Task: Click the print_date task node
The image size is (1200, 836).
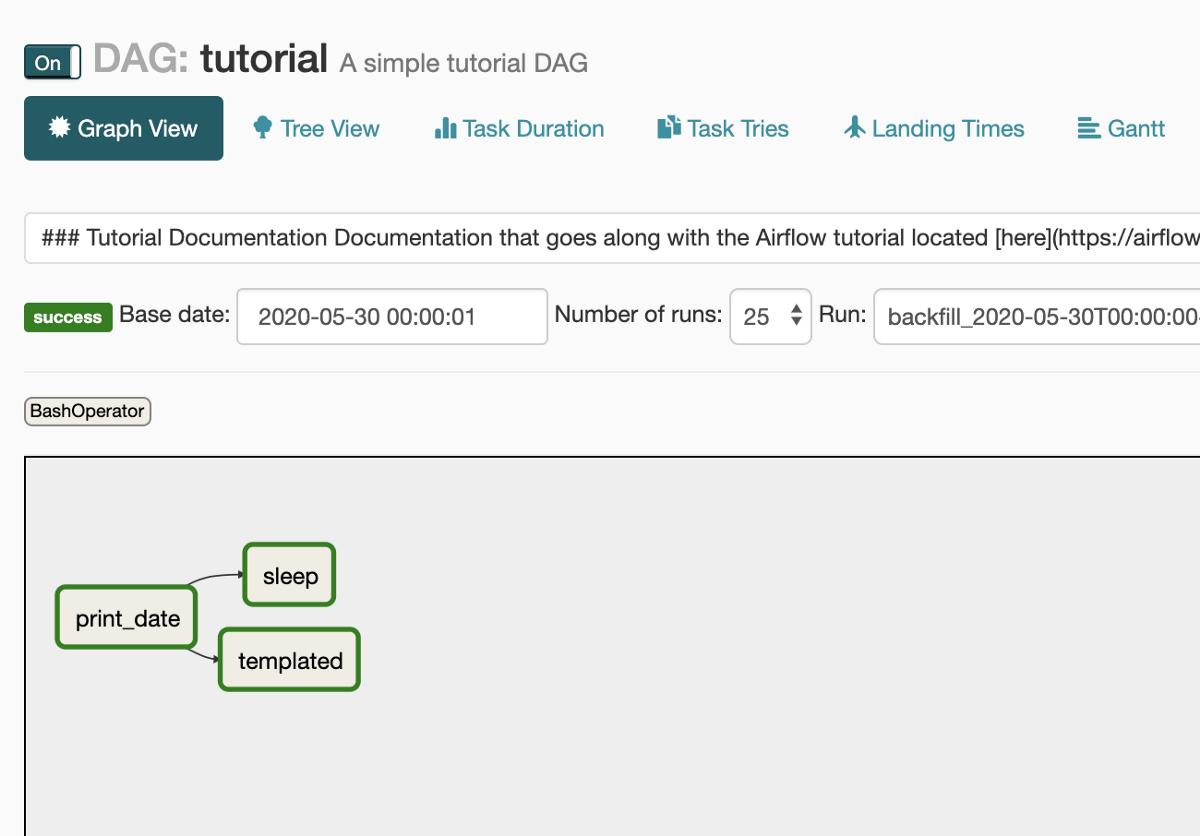Action: [x=126, y=617]
